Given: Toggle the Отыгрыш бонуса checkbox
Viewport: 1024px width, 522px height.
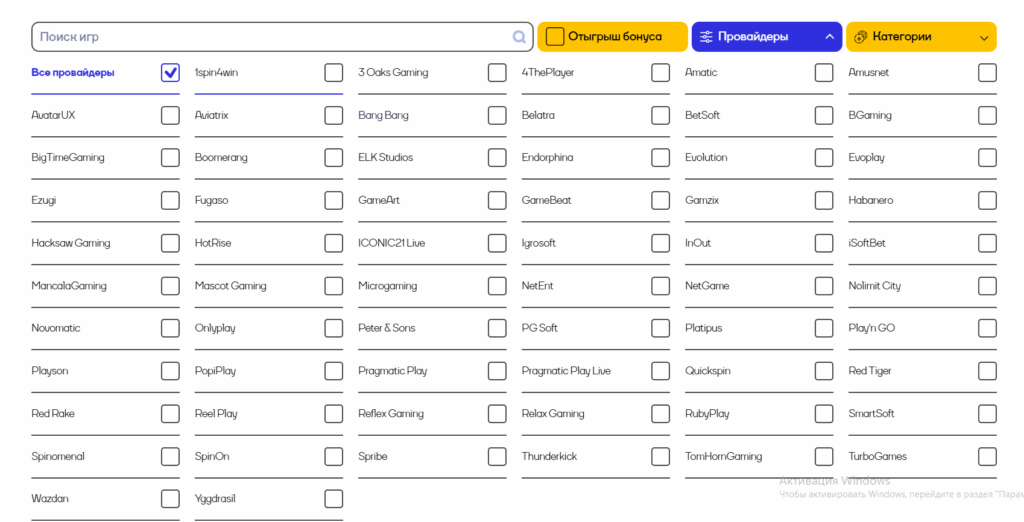Looking at the screenshot, I should tap(555, 37).
